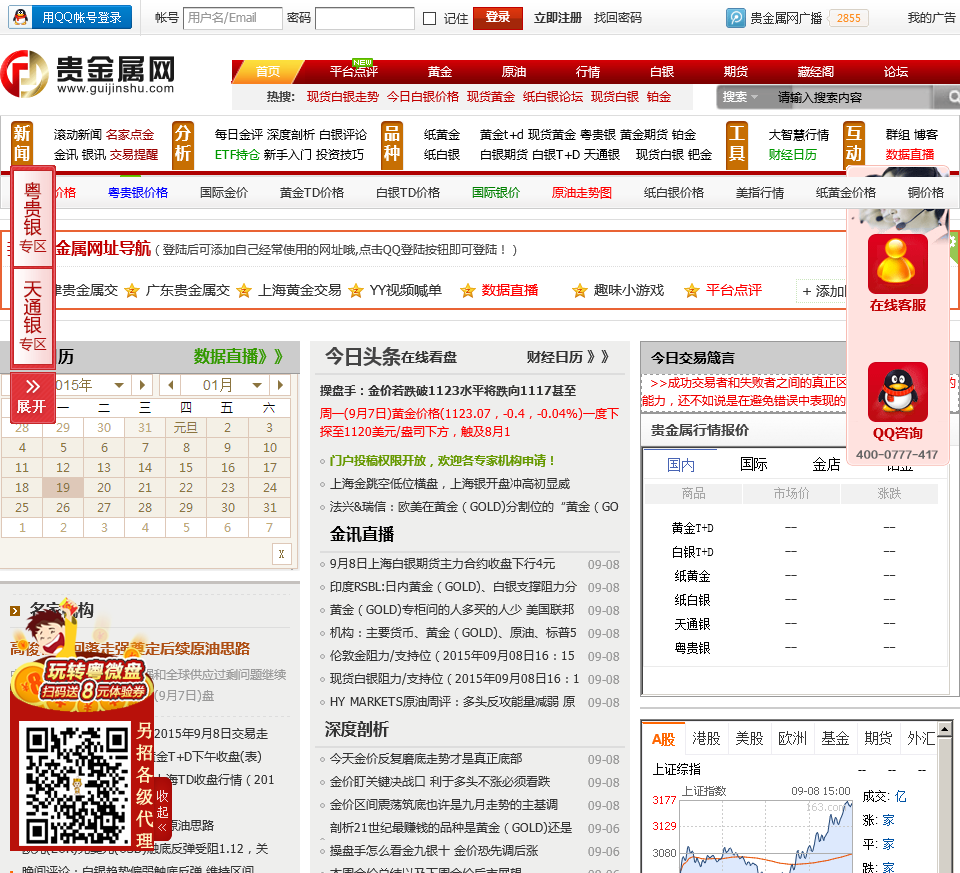Click the 2855 broadcast count badge

click(849, 18)
